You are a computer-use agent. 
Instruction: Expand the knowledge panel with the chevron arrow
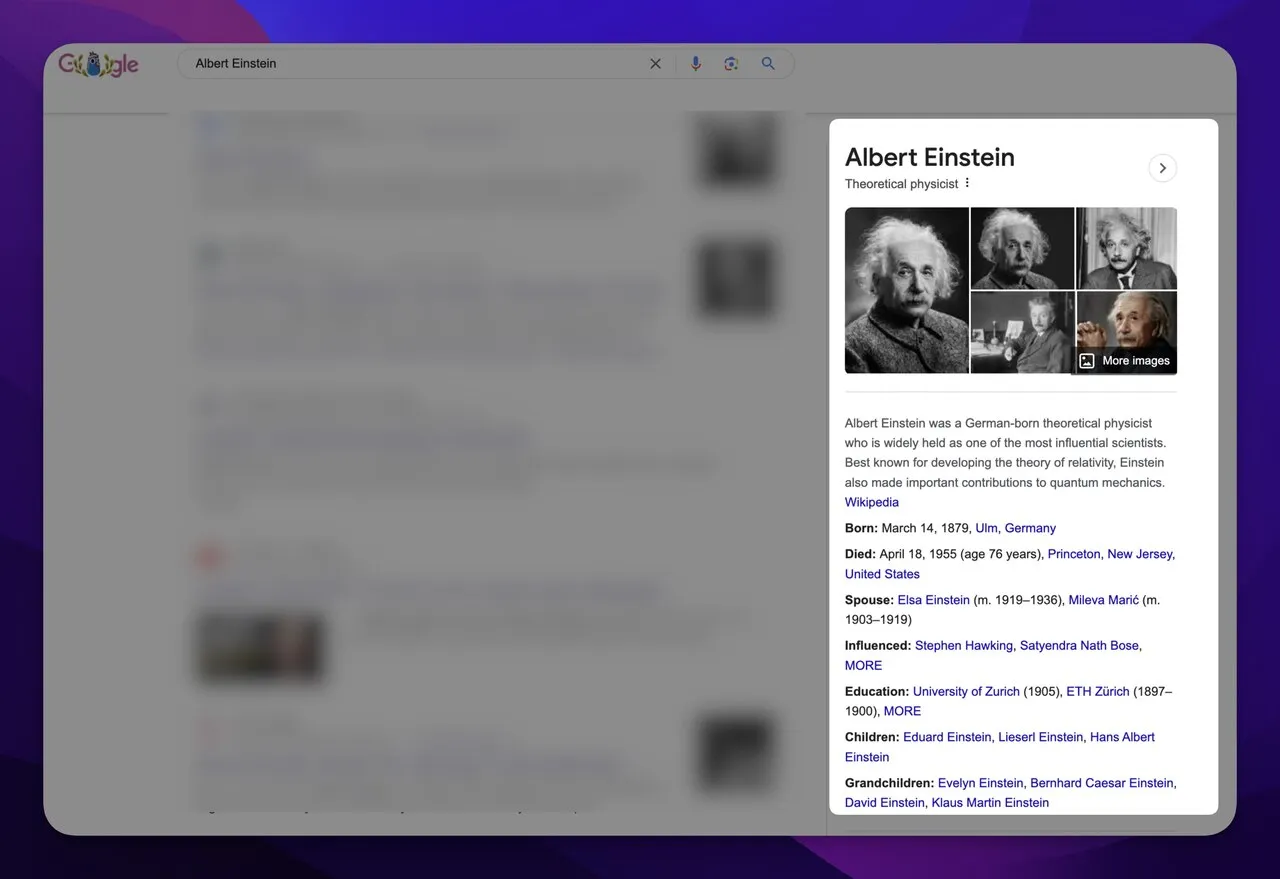point(1162,168)
